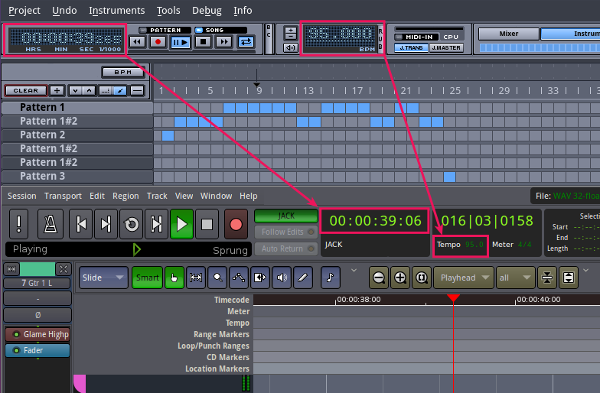Show the Instrument rack panel
Image resolution: width=600 pixels, height=393 pixels.
[x=570, y=34]
